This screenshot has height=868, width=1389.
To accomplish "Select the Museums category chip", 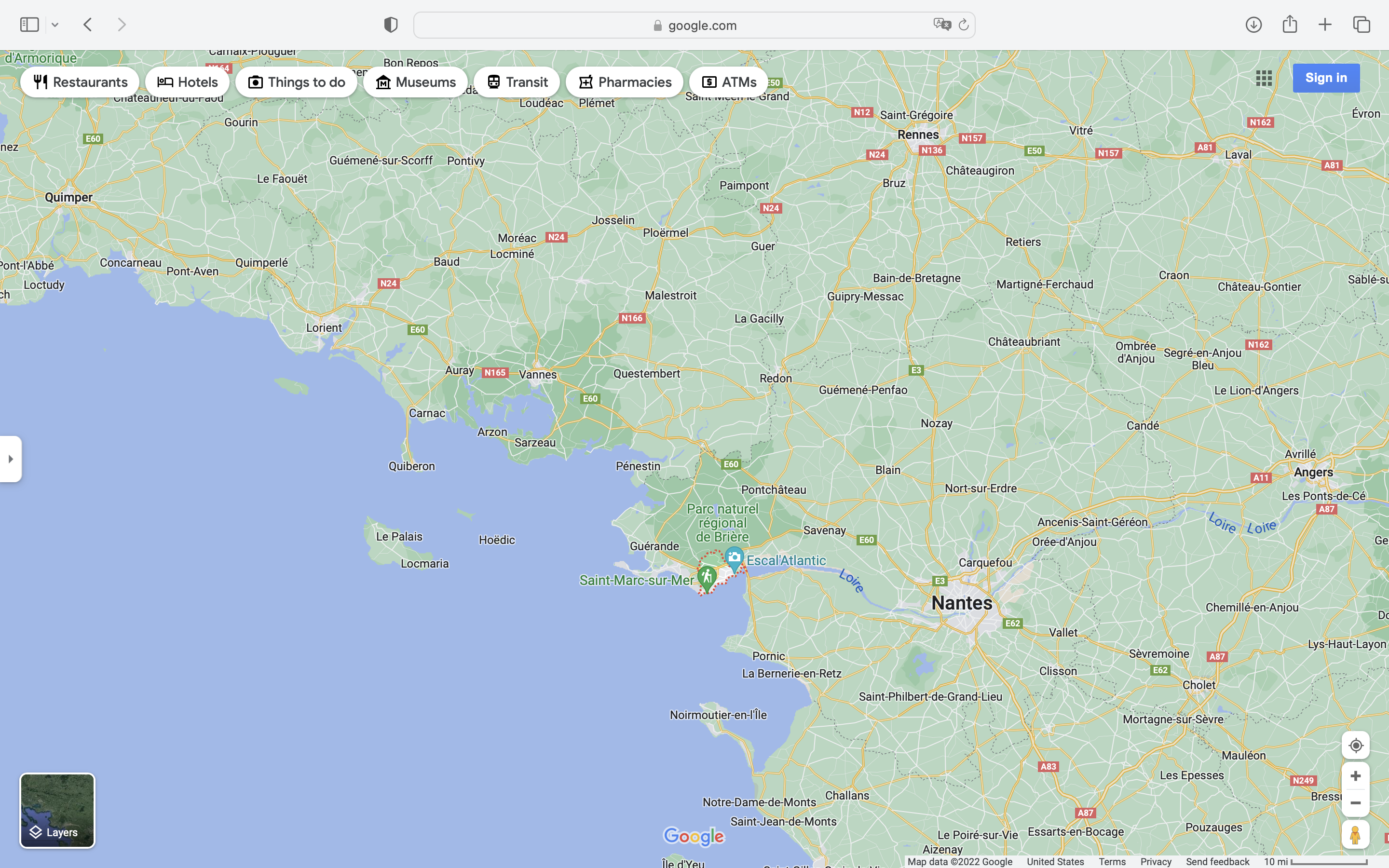I will (x=415, y=82).
